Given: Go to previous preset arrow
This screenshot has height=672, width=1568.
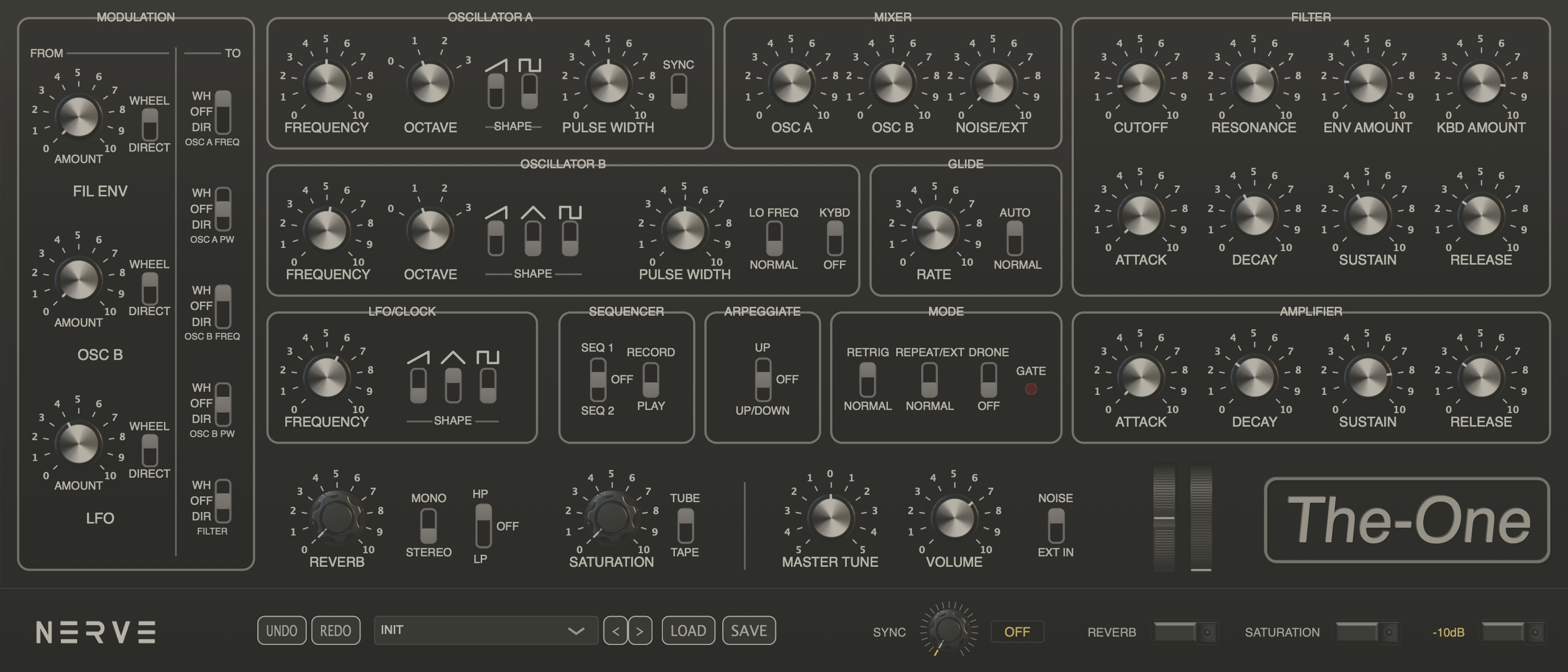Looking at the screenshot, I should pyautogui.click(x=616, y=631).
